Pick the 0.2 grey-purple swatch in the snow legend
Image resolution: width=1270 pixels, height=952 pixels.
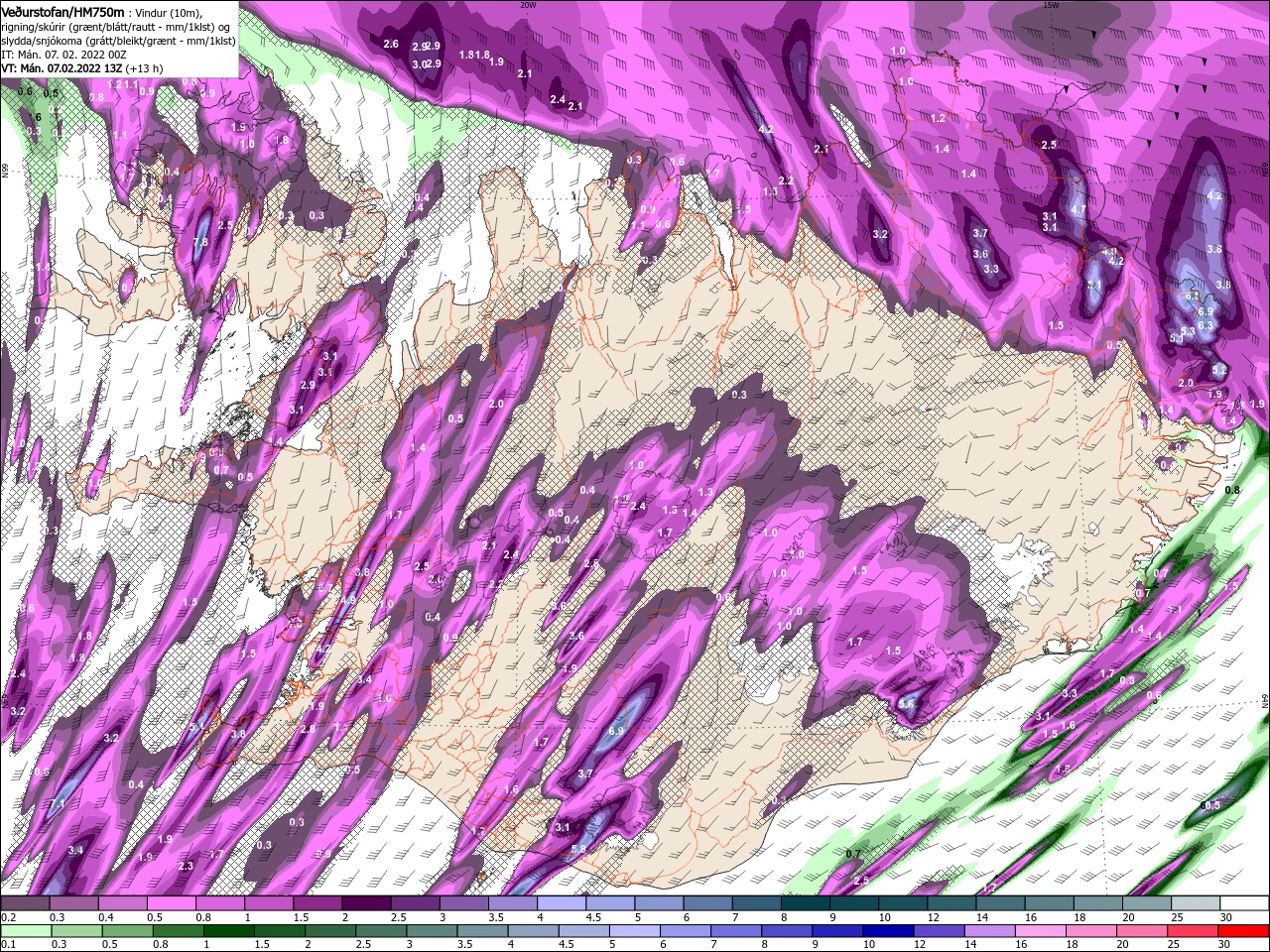coord(25,903)
